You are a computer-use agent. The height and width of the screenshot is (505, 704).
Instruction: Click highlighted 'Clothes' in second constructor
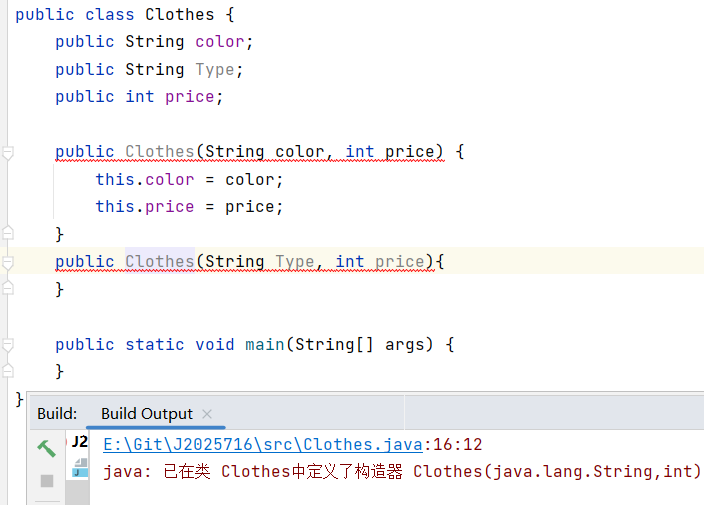pos(159,261)
